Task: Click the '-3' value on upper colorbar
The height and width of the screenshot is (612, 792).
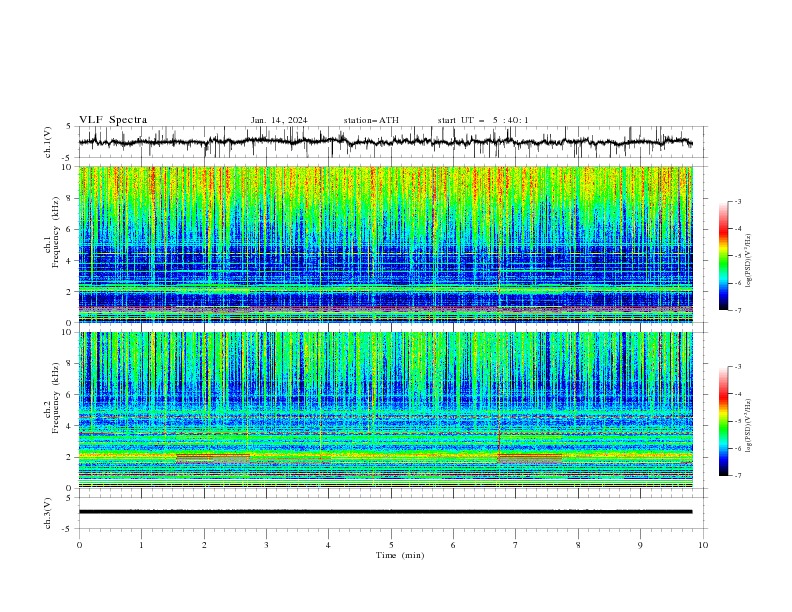Action: click(737, 201)
